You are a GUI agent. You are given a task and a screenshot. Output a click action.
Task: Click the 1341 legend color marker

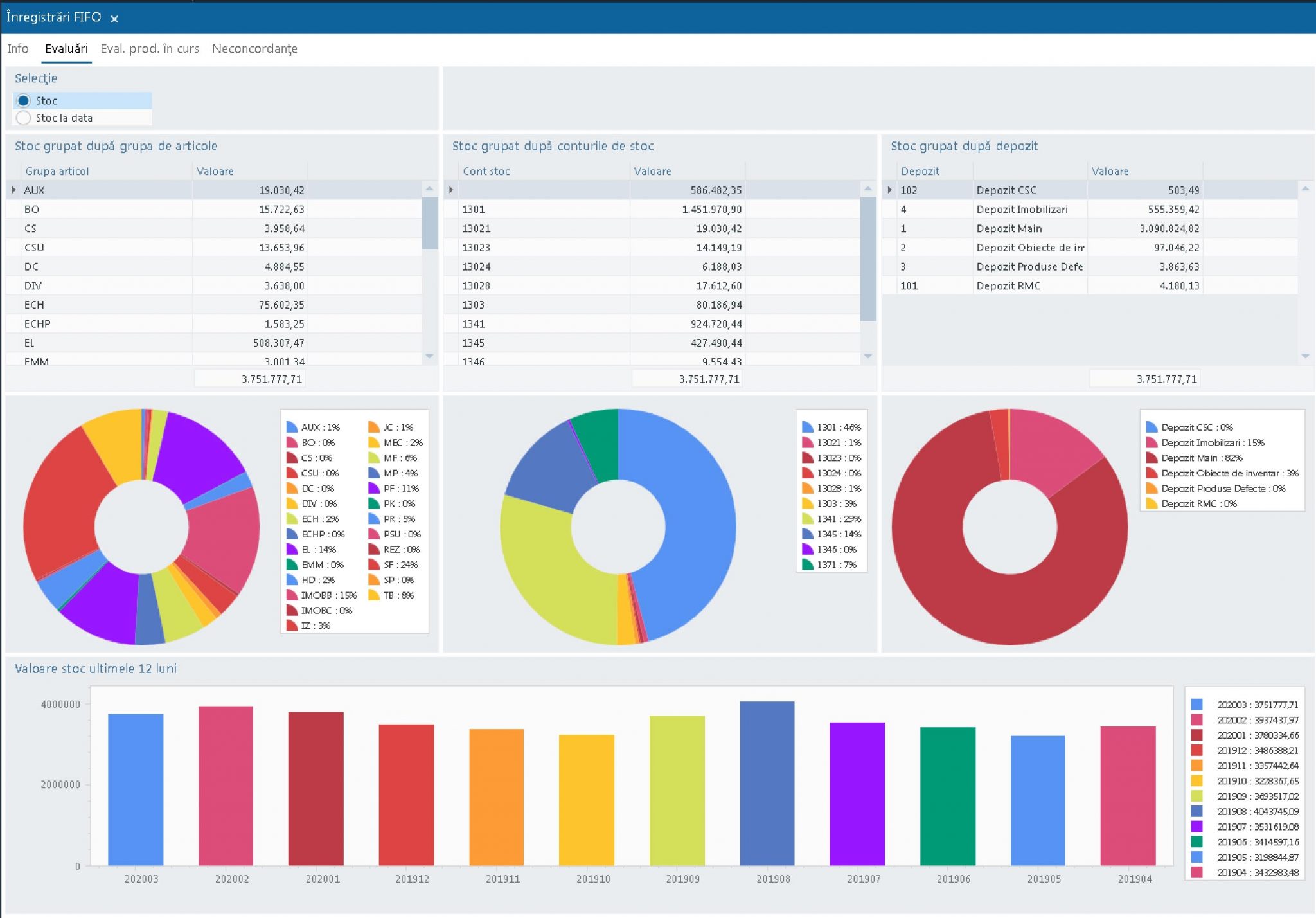point(808,519)
